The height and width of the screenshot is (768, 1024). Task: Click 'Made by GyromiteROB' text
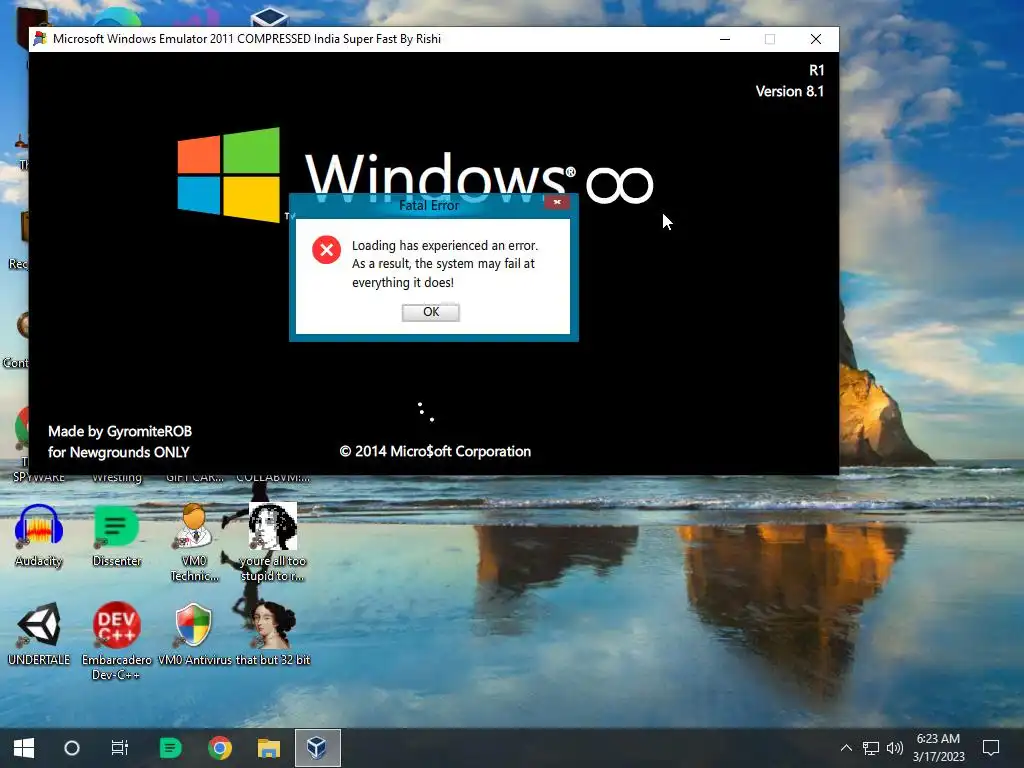[120, 432]
